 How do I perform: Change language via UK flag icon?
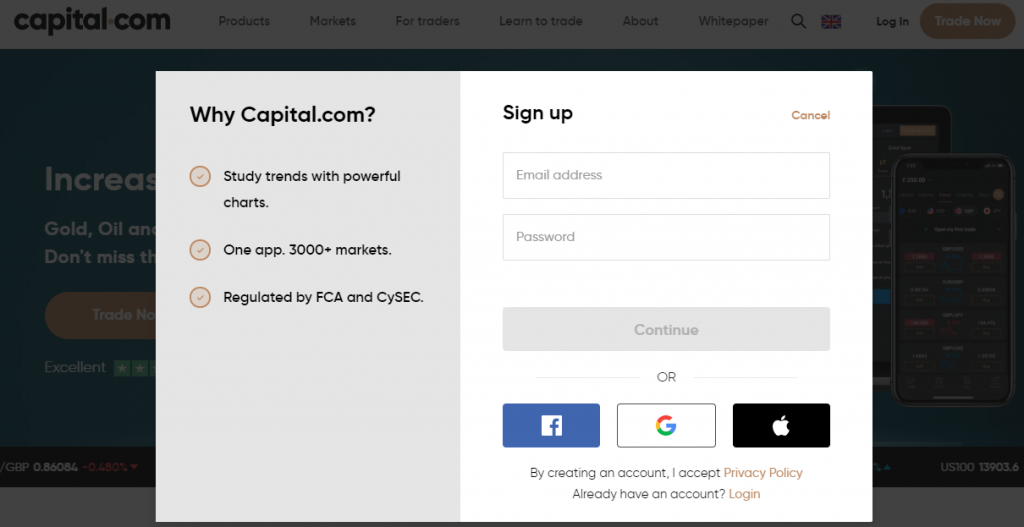point(831,22)
